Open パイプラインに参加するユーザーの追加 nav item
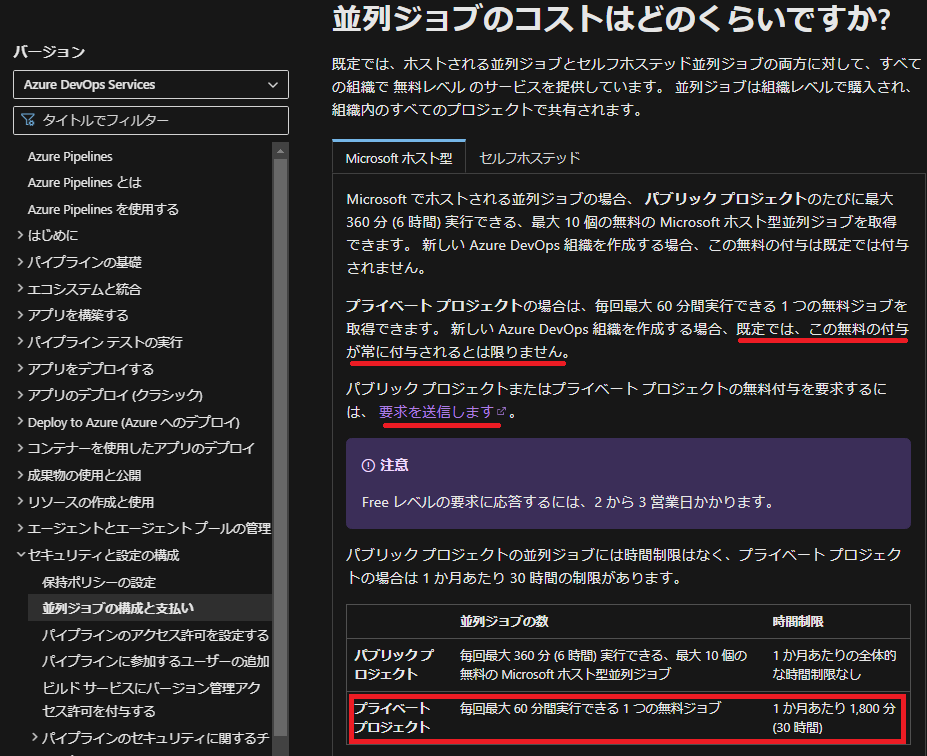 coord(155,661)
